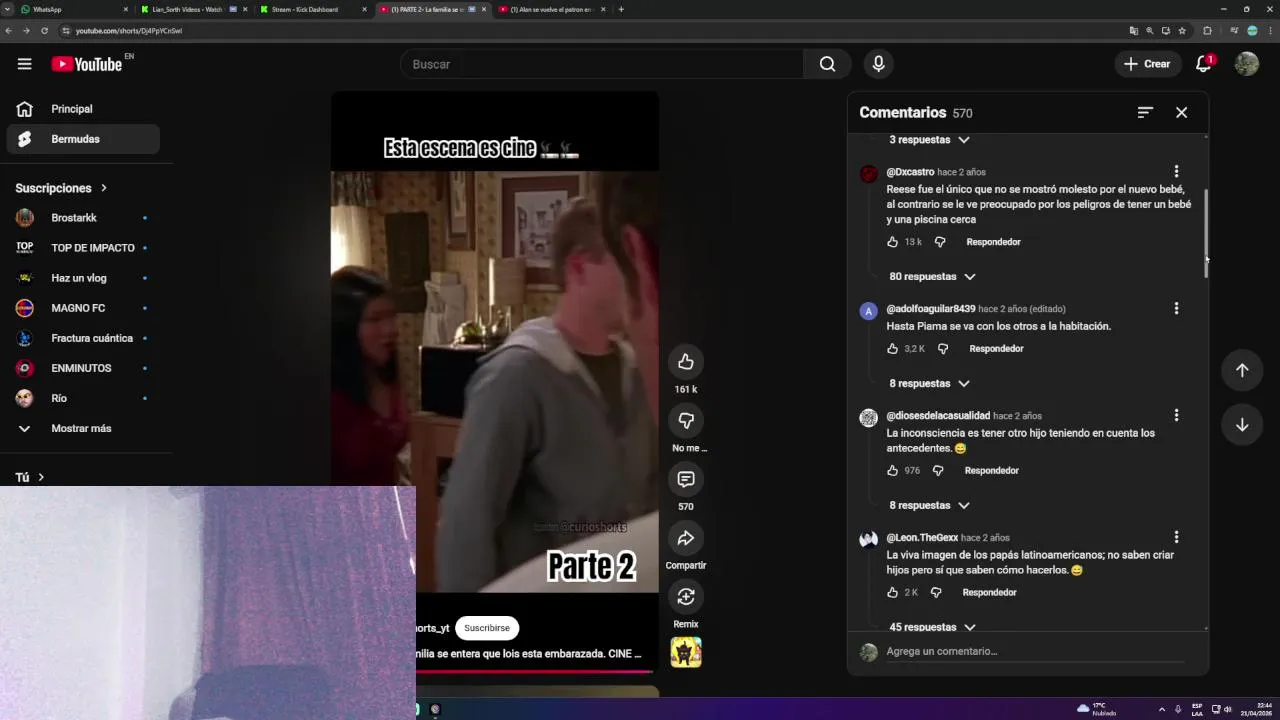Open a new browser tab with plus

click(x=621, y=9)
